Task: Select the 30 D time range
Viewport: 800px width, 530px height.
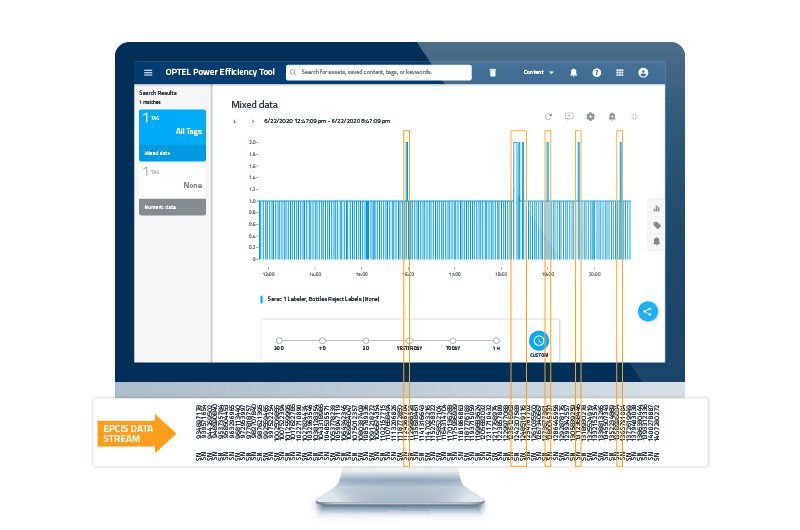Action: [279, 343]
